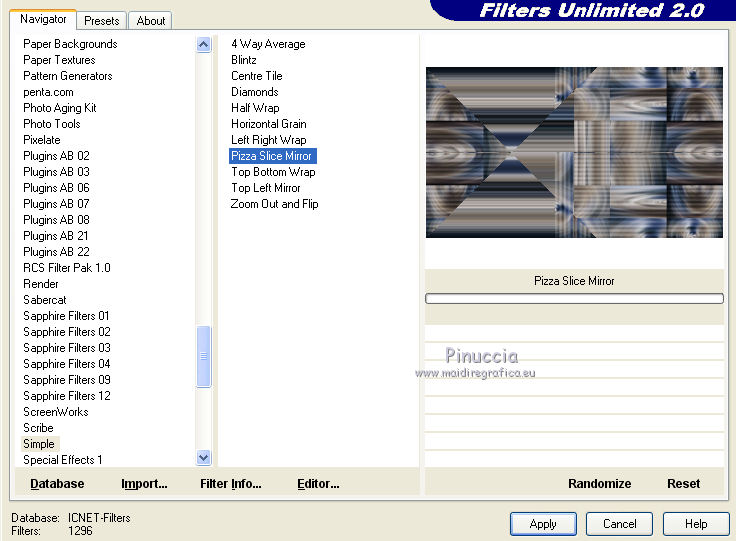Choose the Half Wrap filter

255,108
